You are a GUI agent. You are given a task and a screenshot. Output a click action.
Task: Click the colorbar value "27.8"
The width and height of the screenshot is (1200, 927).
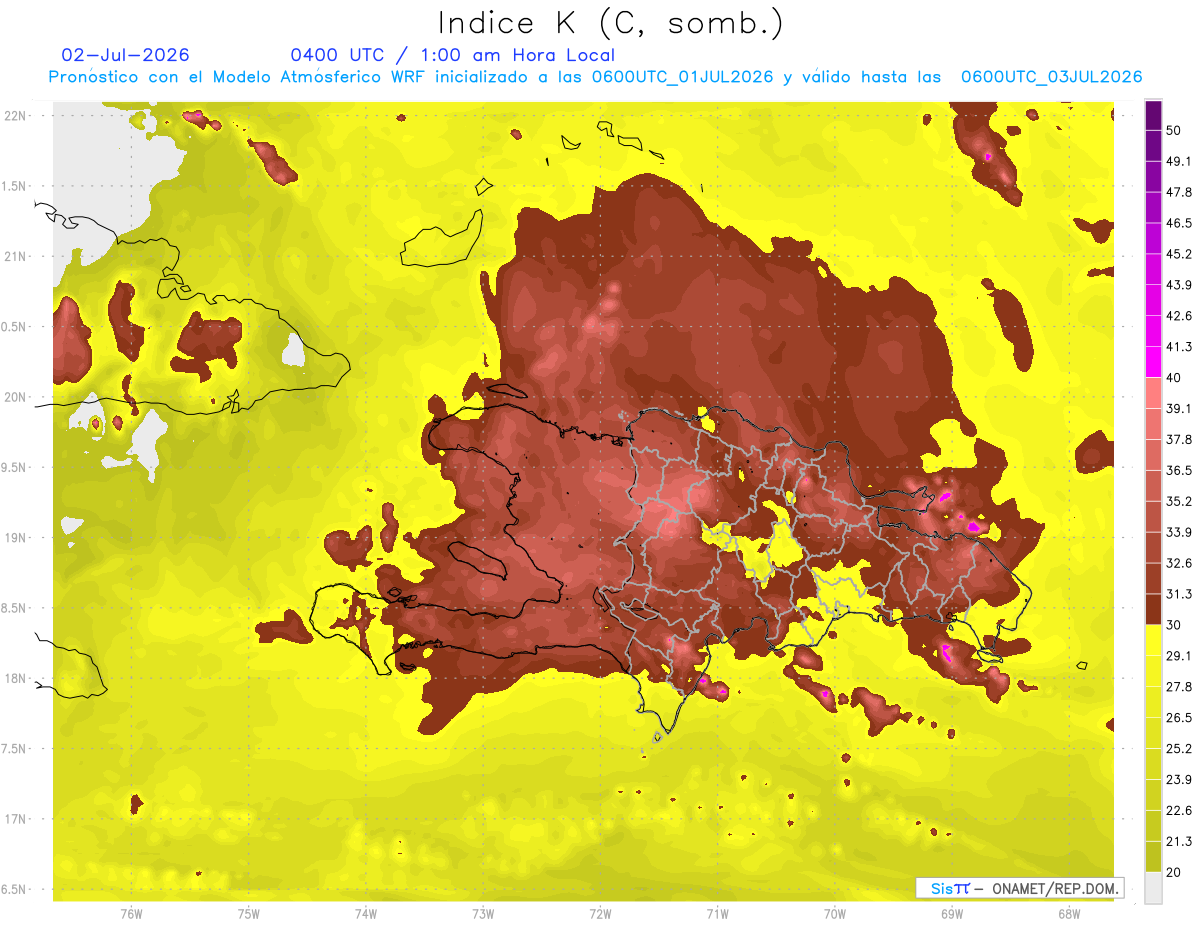pos(1179,687)
